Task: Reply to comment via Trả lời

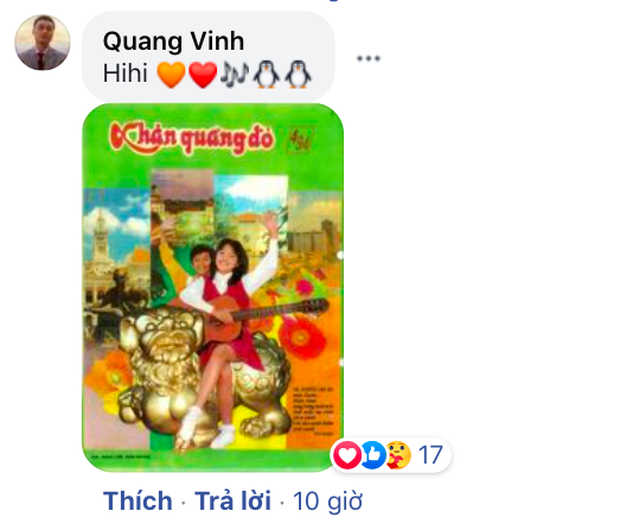Action: pyautogui.click(x=232, y=501)
